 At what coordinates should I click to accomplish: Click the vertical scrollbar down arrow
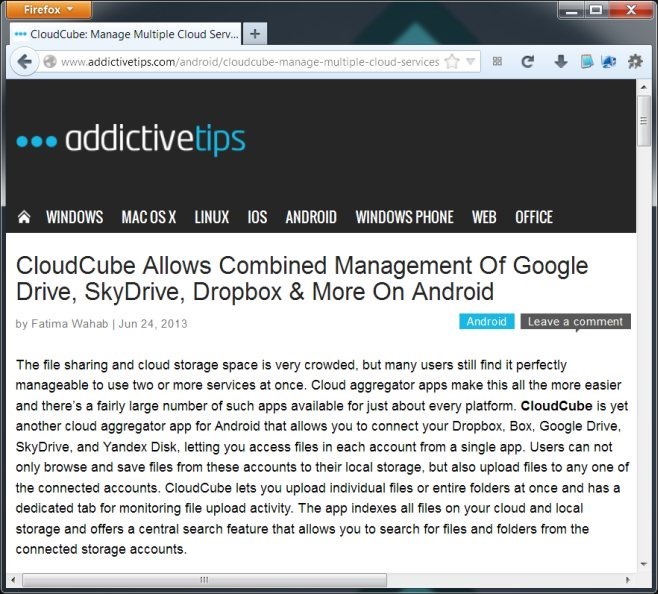point(644,565)
